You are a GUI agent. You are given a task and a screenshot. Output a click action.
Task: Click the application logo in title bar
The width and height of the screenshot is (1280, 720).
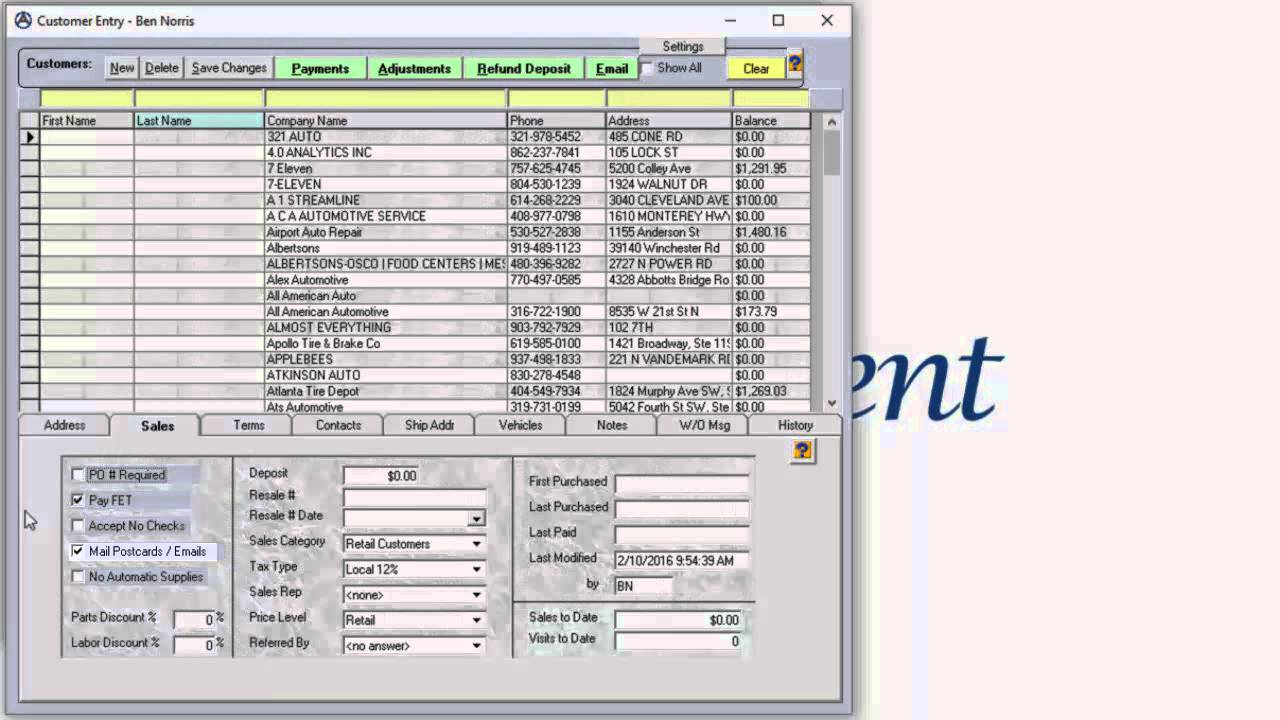(x=23, y=20)
